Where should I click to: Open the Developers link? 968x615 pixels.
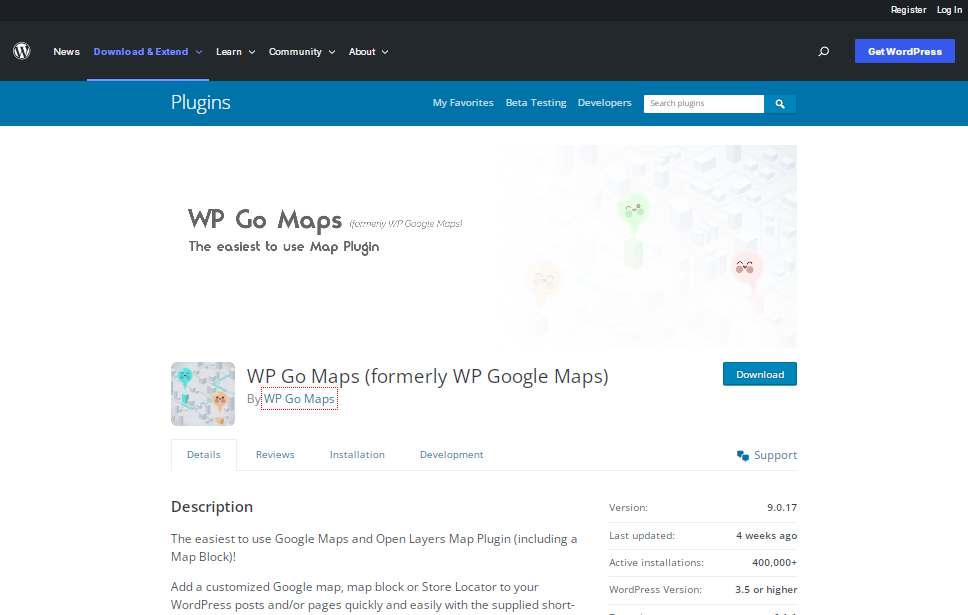[x=604, y=103]
